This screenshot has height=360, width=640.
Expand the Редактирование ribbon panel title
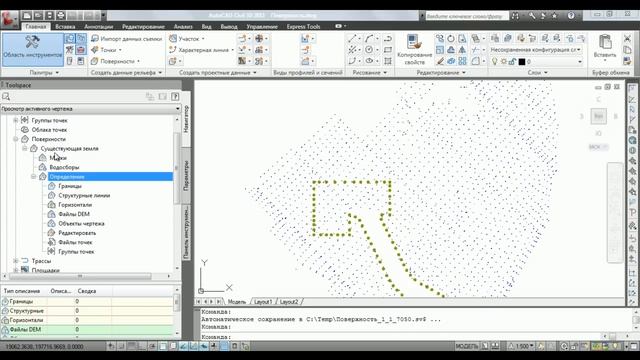441,72
